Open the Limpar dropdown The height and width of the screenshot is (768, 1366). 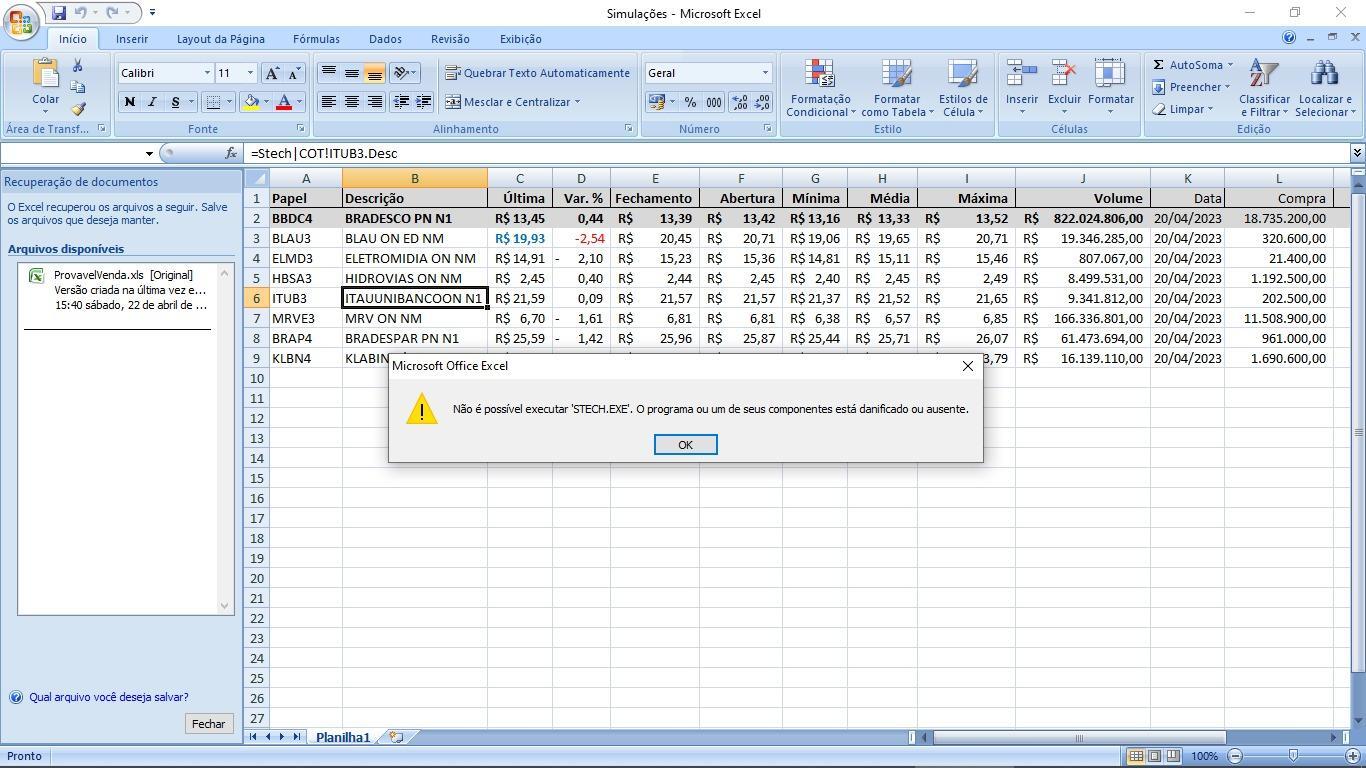[x=1185, y=109]
